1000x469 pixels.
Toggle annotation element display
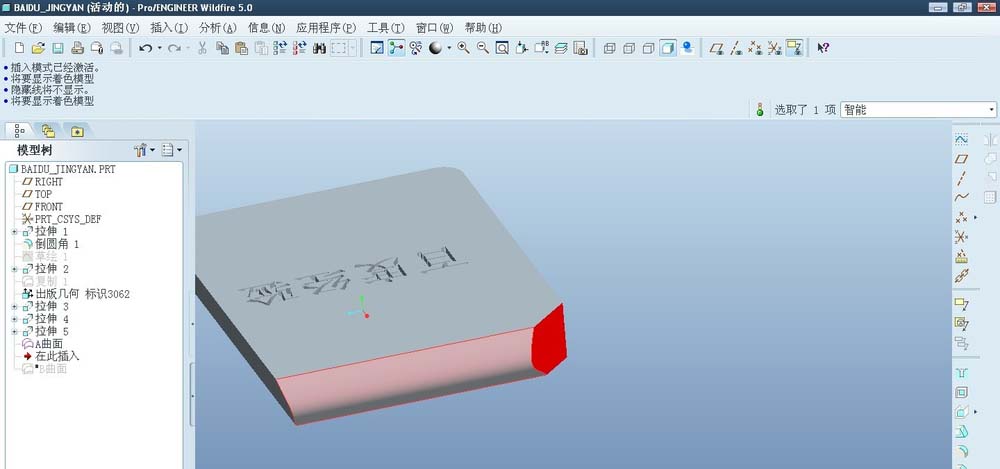pyautogui.click(x=793, y=48)
